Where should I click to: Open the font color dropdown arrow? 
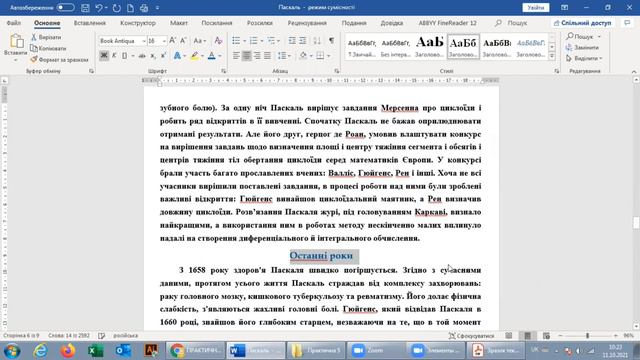(x=220, y=56)
